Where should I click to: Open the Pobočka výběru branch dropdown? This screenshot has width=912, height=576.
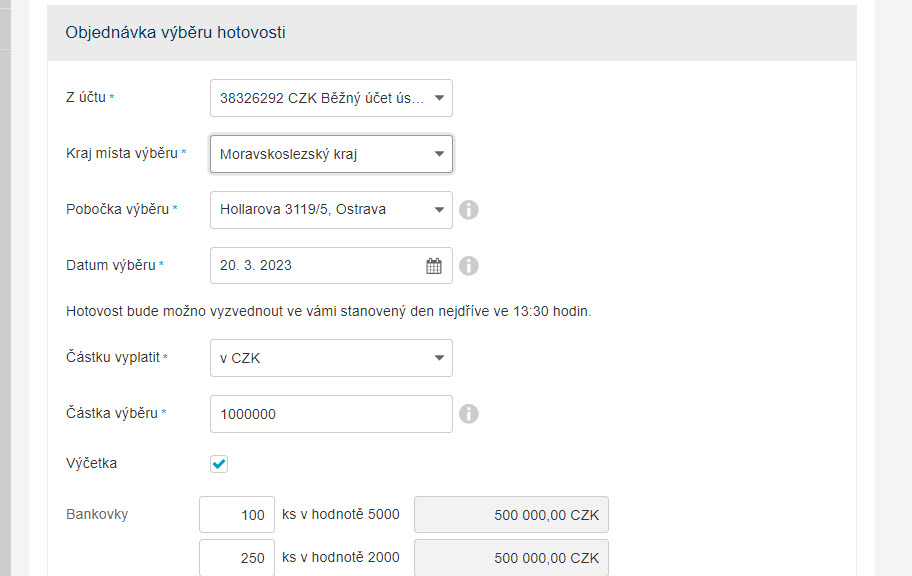(331, 209)
